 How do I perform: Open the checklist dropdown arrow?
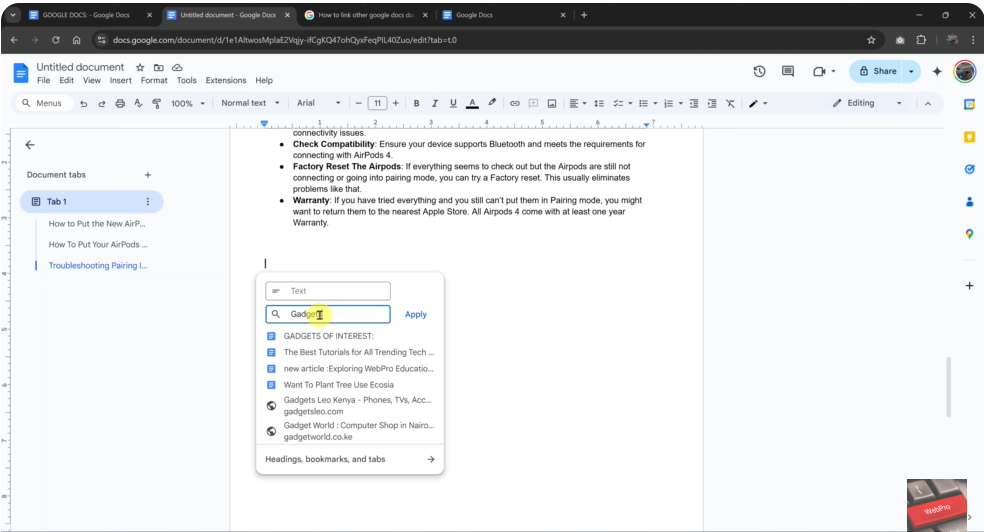click(x=630, y=104)
